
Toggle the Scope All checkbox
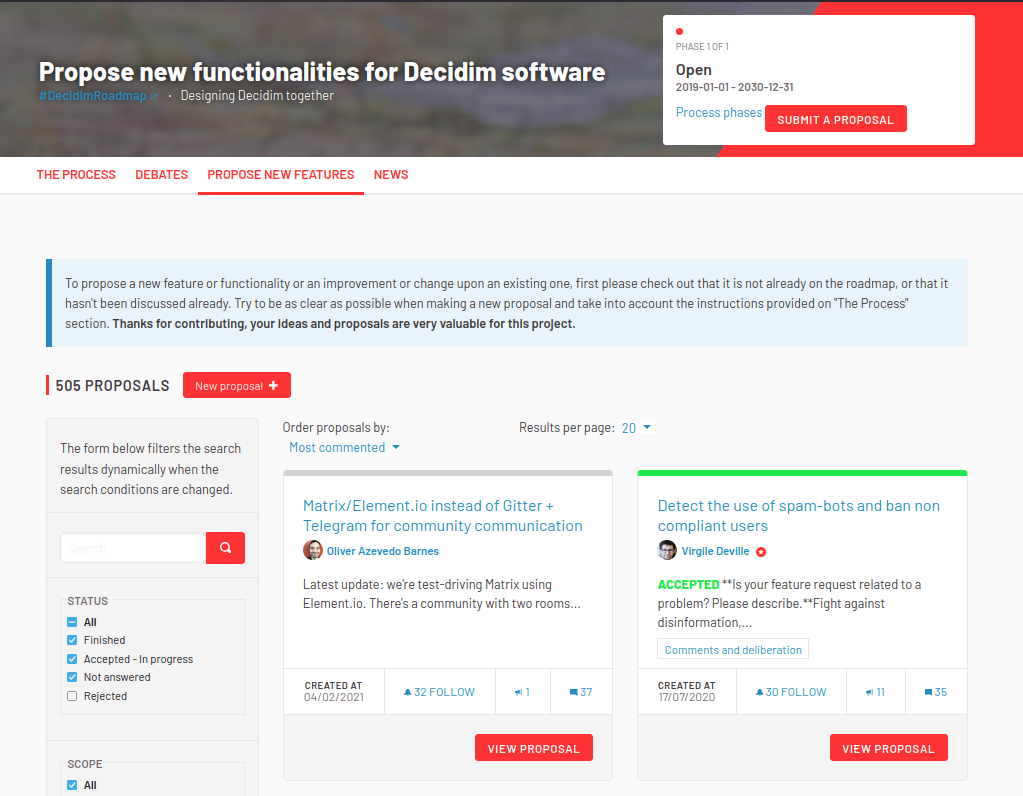coord(72,785)
